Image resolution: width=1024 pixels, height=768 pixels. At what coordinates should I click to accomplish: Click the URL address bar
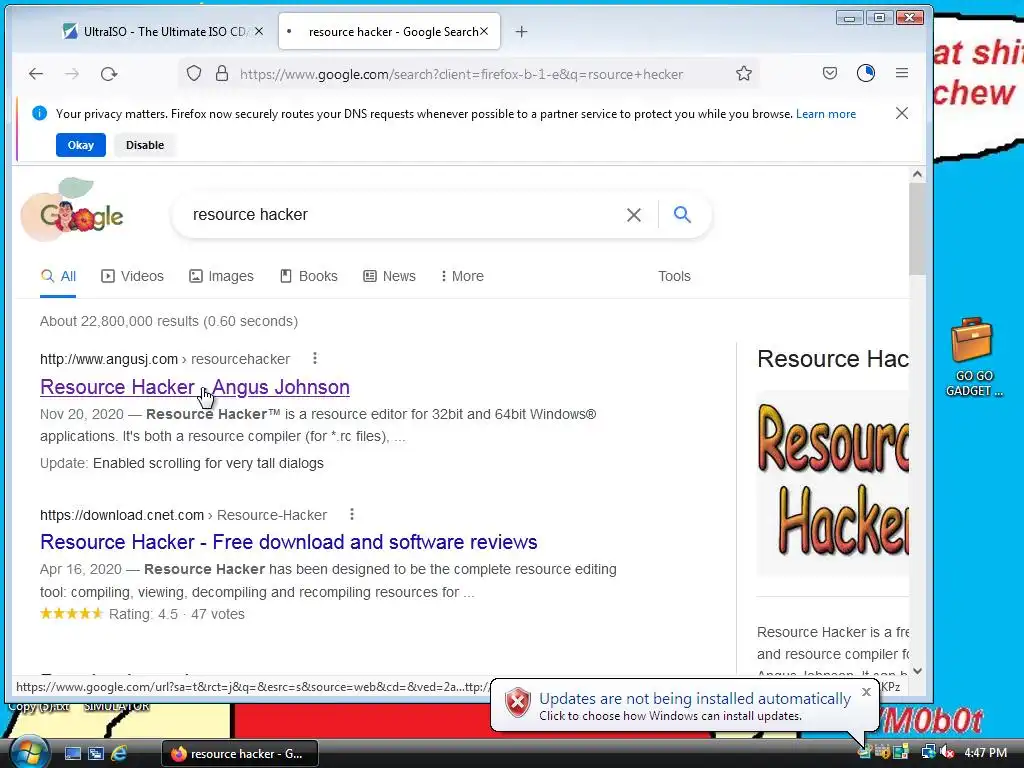tap(461, 74)
